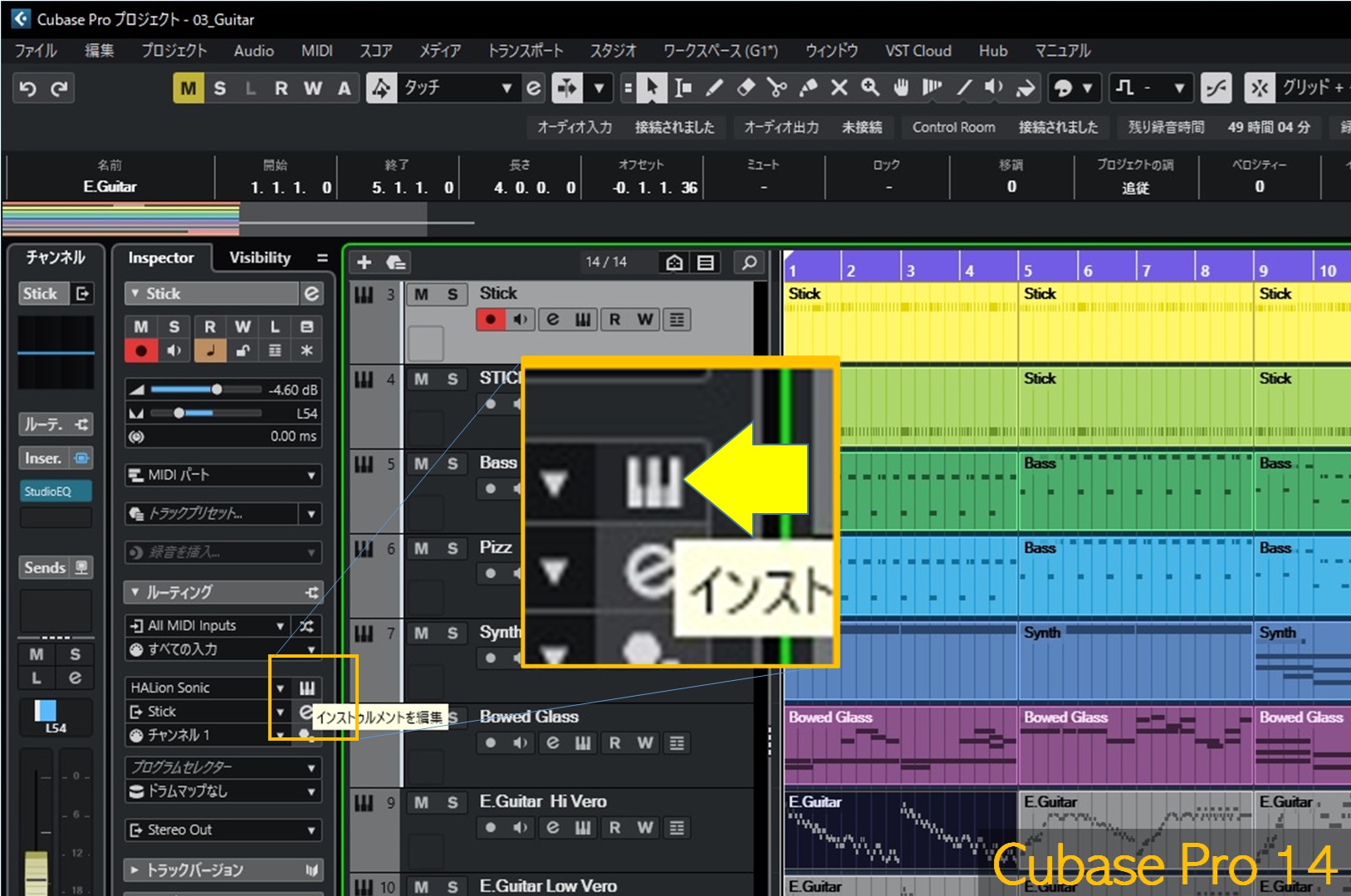This screenshot has width=1351, height=896.
Task: Open Stick channel settings e icon in Inspector
Action: point(311,293)
